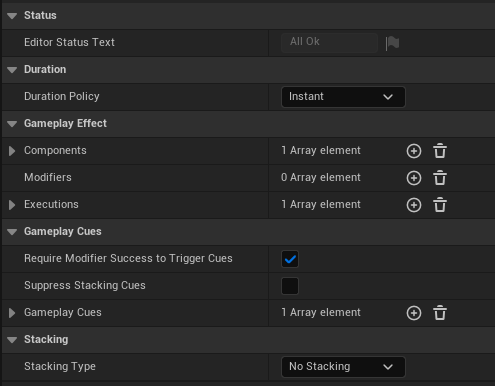Image resolution: width=495 pixels, height=386 pixels.
Task: Select the Duration Policy property label
Action: (x=62, y=96)
